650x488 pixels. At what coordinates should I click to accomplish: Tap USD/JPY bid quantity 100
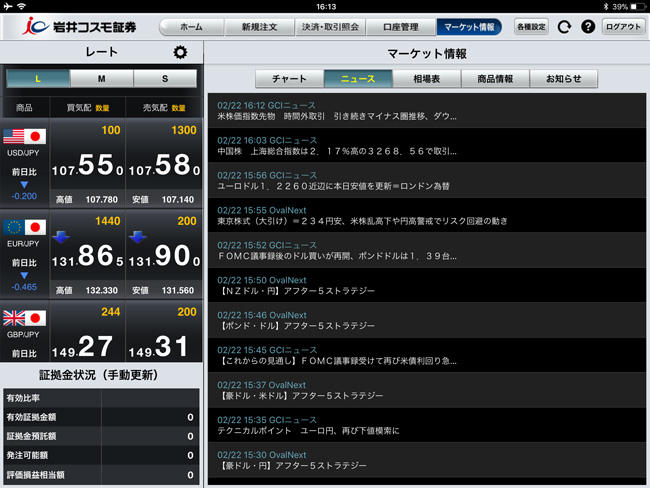coord(111,130)
